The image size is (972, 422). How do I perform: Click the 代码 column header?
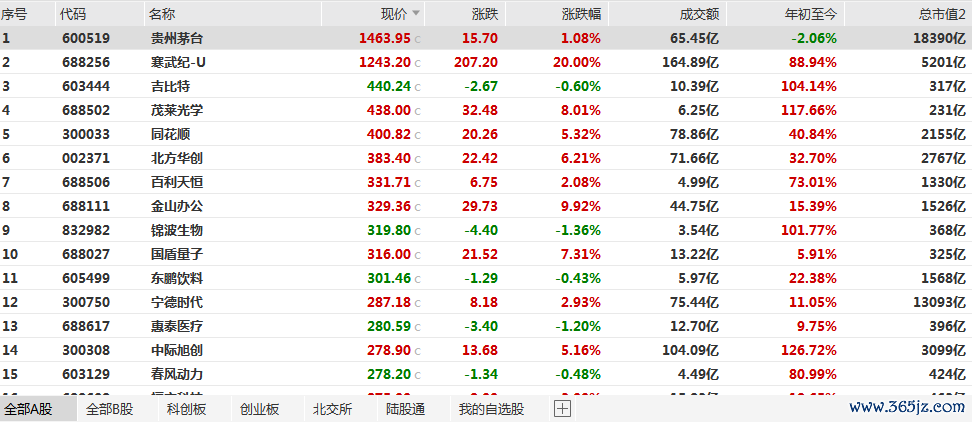pos(75,13)
